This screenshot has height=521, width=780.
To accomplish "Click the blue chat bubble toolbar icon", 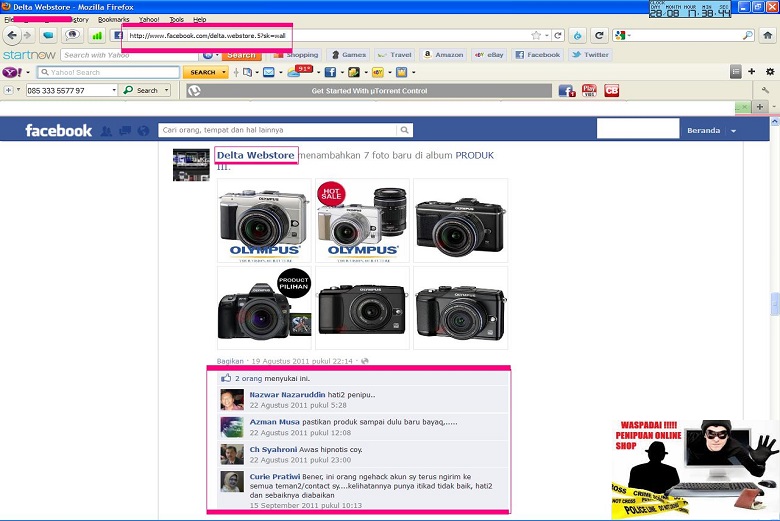I will (48, 35).
